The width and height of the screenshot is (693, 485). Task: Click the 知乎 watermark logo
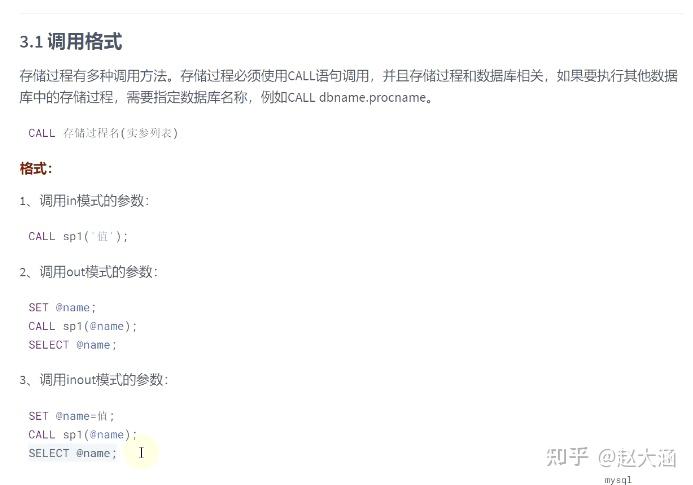tap(567, 457)
